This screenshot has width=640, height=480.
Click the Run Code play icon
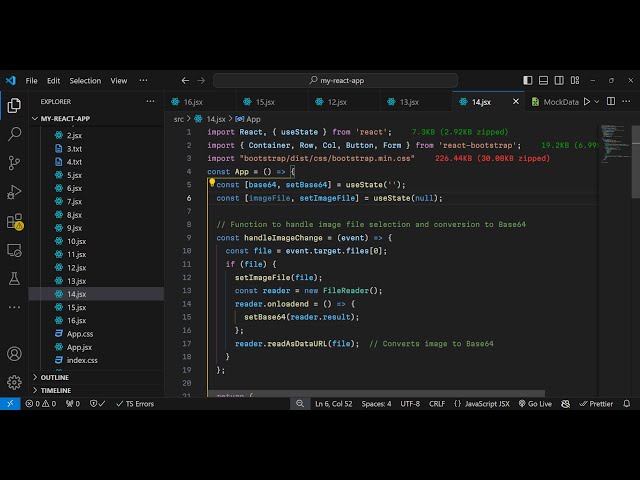[587, 101]
